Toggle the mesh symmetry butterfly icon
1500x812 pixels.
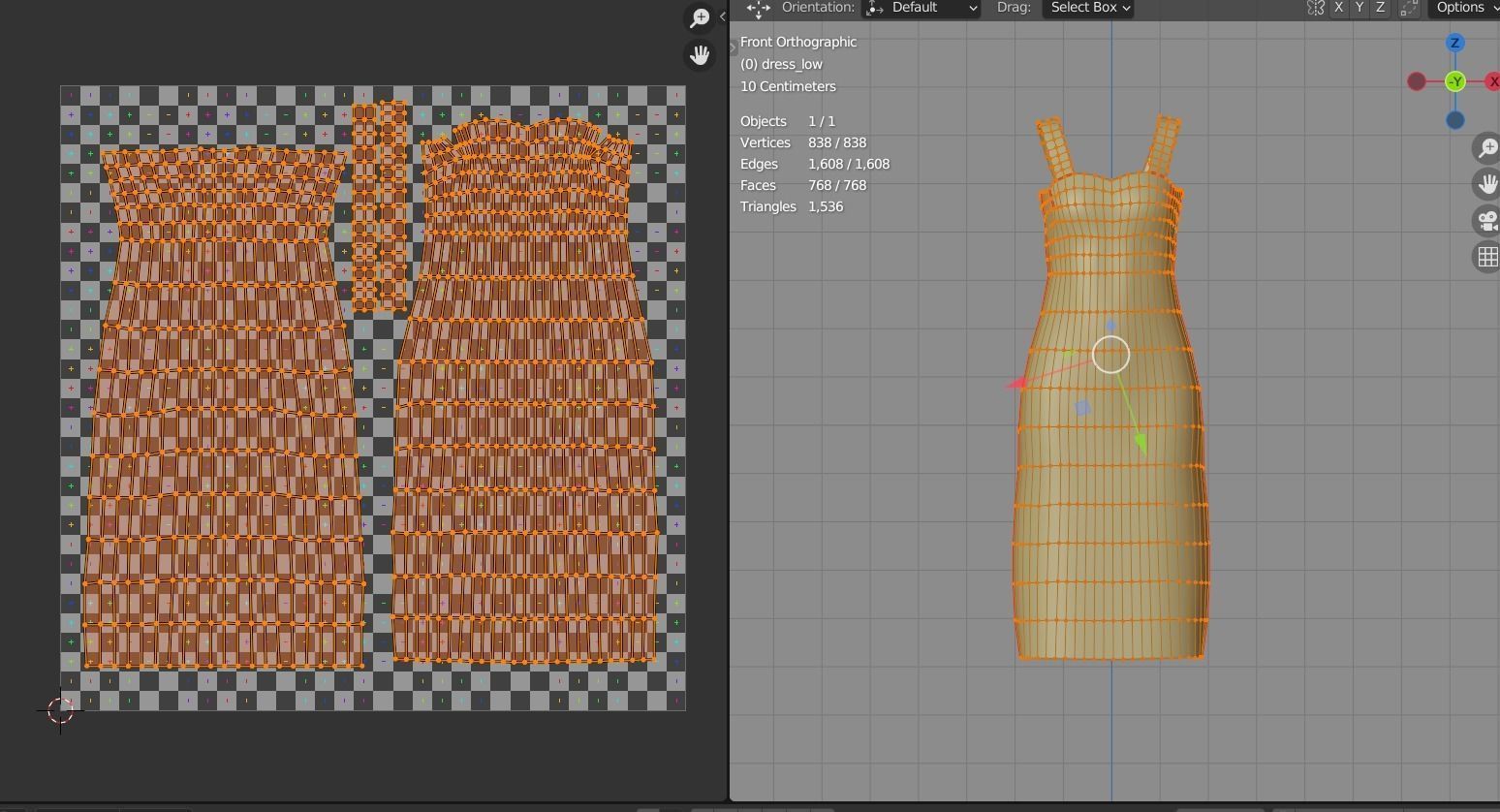click(x=1315, y=8)
